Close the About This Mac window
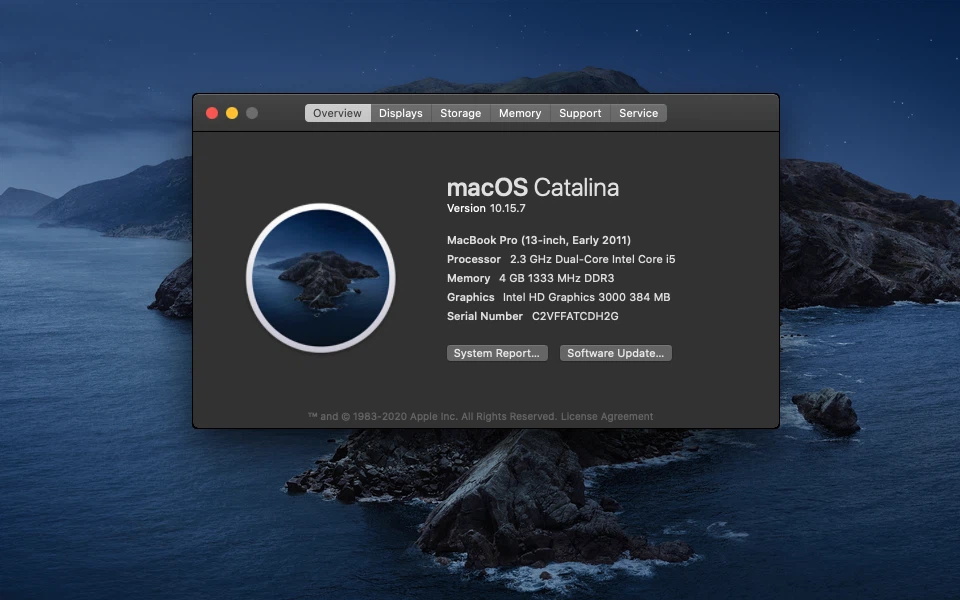 click(x=212, y=113)
